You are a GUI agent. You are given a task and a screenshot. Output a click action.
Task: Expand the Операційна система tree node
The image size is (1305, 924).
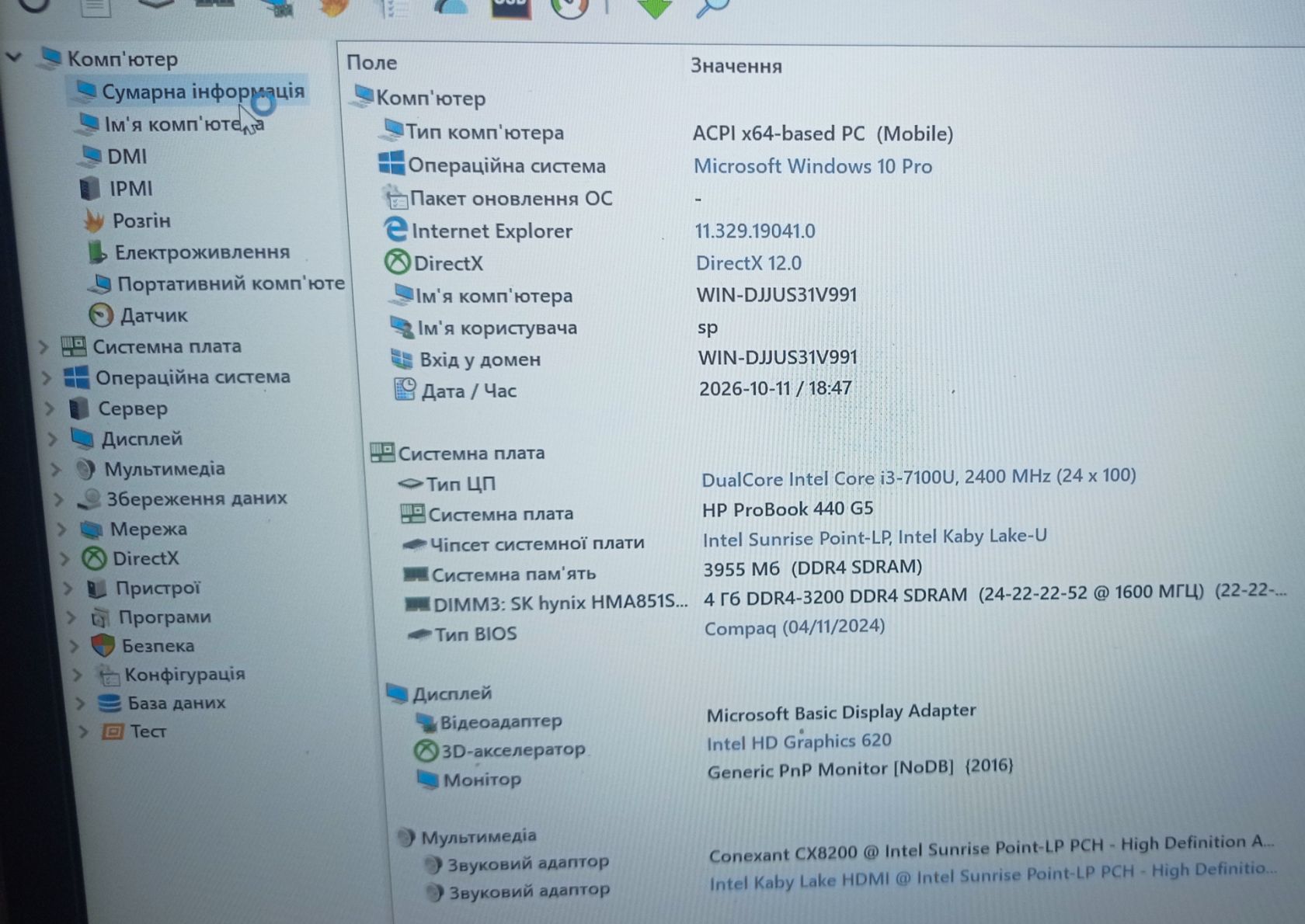[47, 377]
